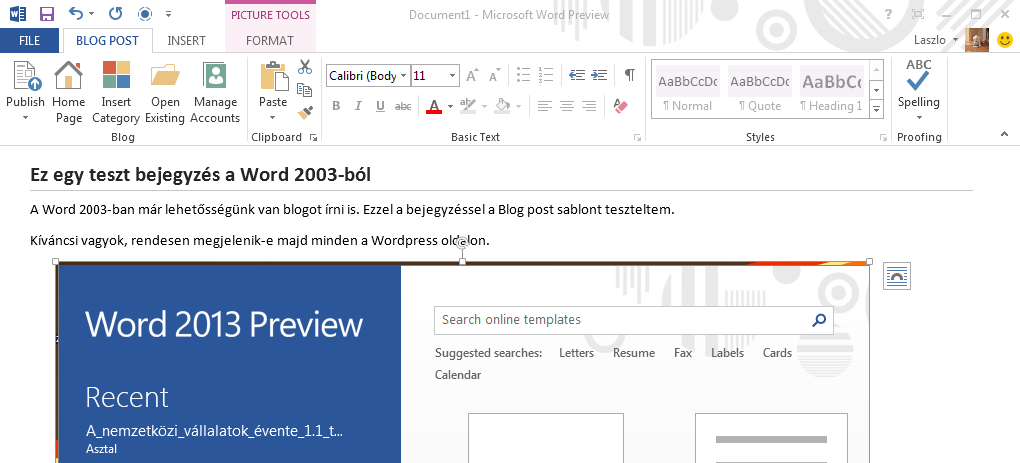The width and height of the screenshot is (1020, 463).
Task: Apply text highlight color
Action: 468,106
